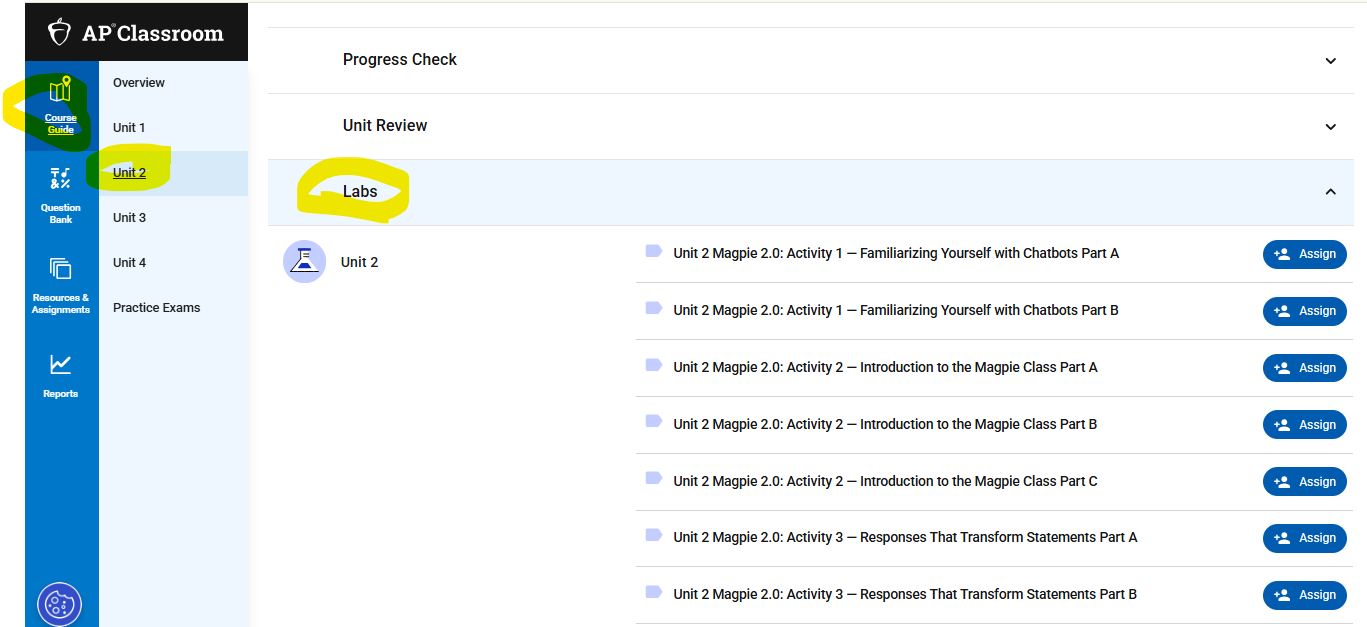Screen dimensions: 1367x627
Task: Assign Activity 1 Chatbots Part A
Action: pyautogui.click(x=1305, y=254)
